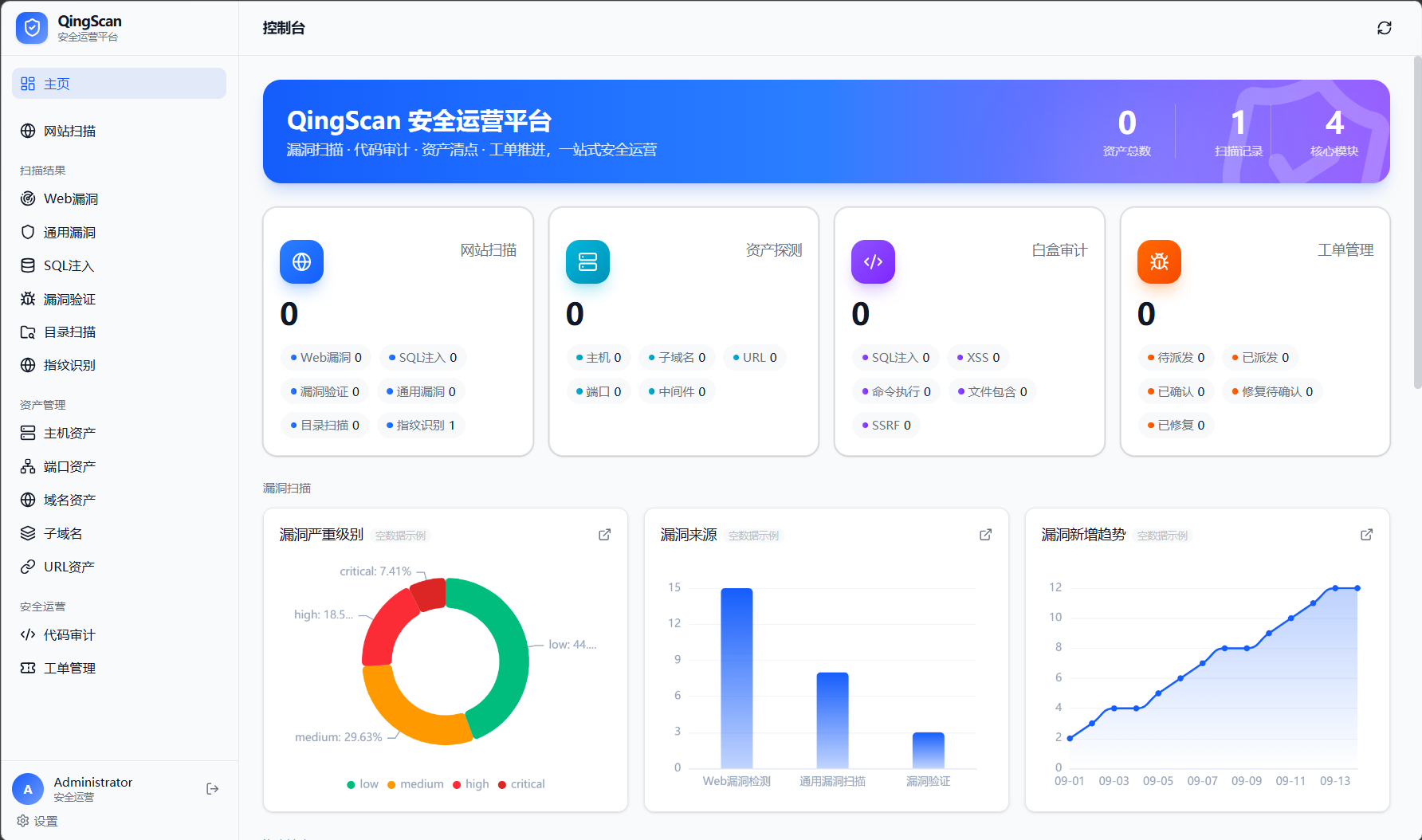Click the 子域名 0 tag
The width and height of the screenshot is (1422, 840).
(x=677, y=358)
